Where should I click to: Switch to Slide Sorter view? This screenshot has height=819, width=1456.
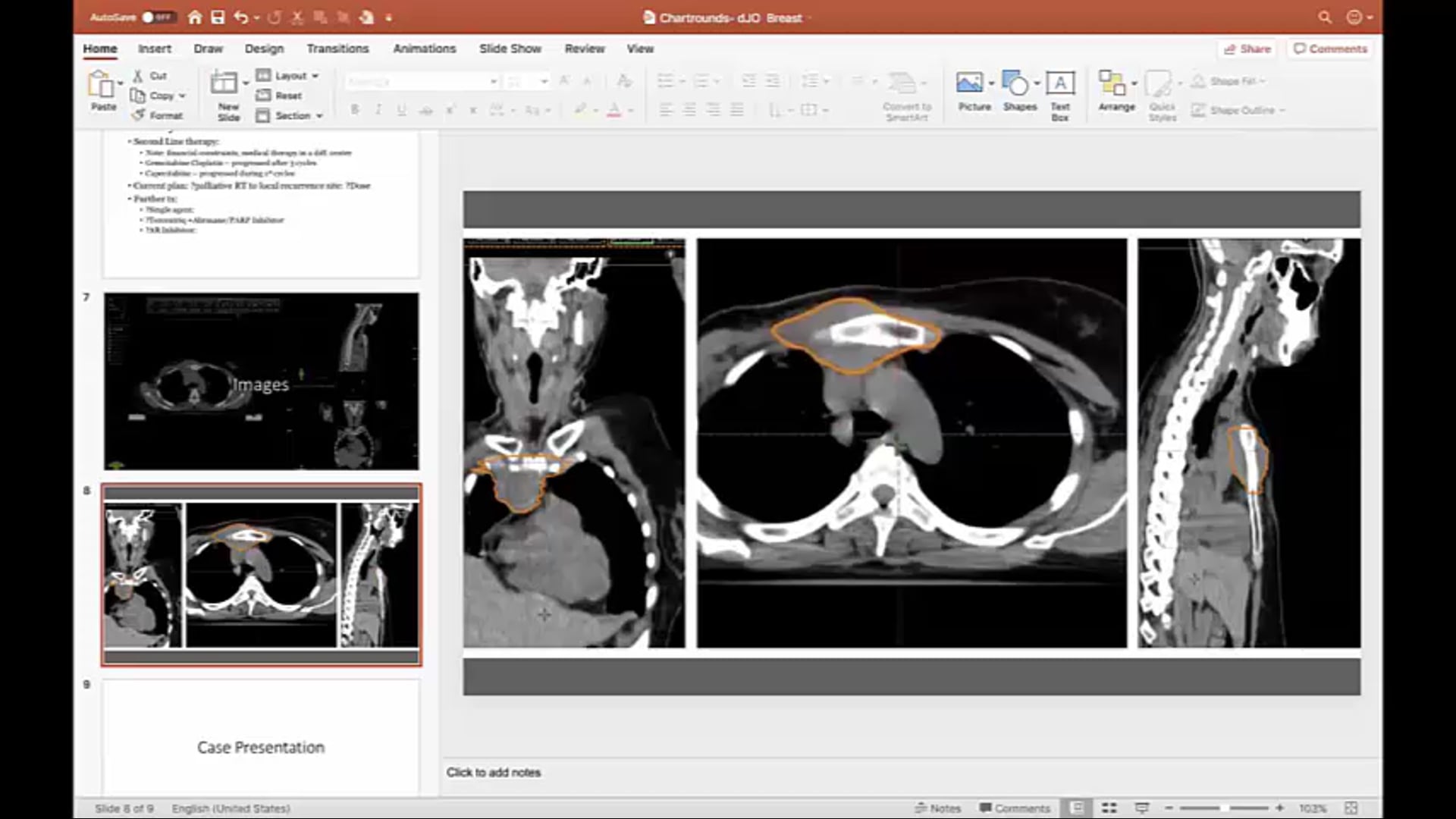click(x=1109, y=807)
